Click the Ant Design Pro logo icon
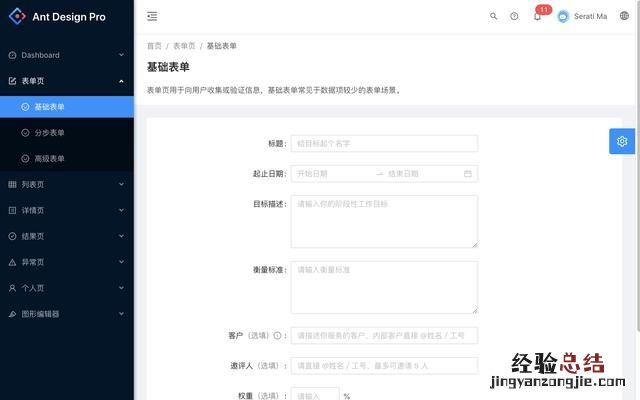The height and width of the screenshot is (400, 640). coord(17,16)
